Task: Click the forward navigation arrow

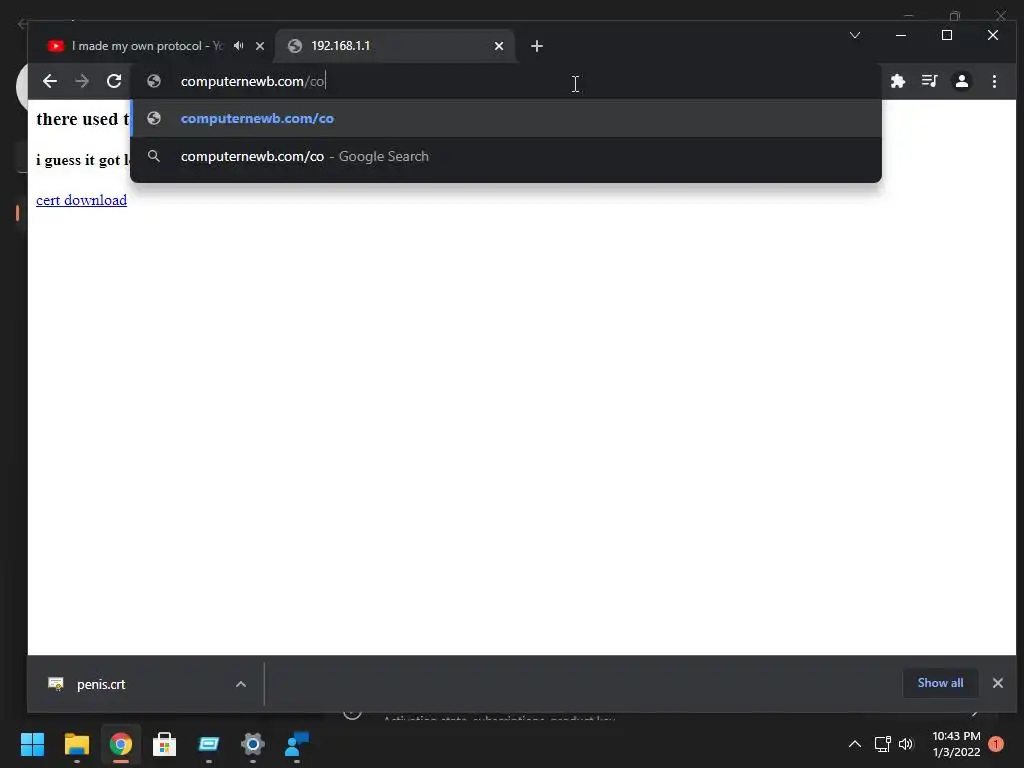Action: [x=82, y=81]
